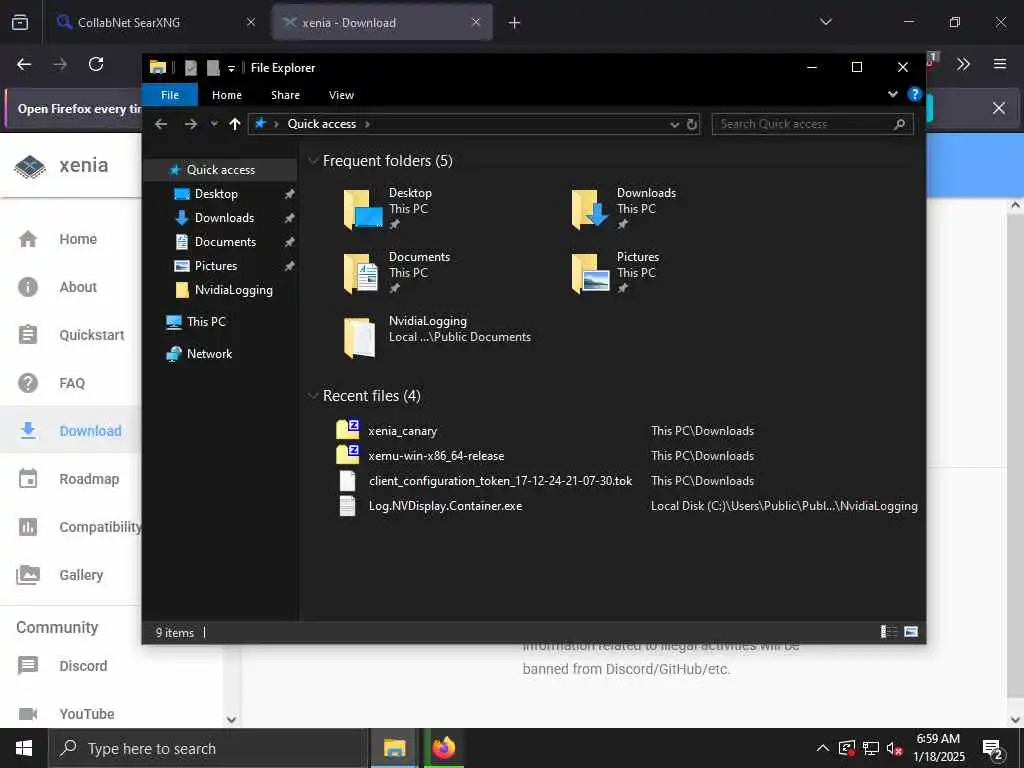Viewport: 1024px width, 768px height.
Task: Select Desktop in navigation pane
Action: [216, 194]
